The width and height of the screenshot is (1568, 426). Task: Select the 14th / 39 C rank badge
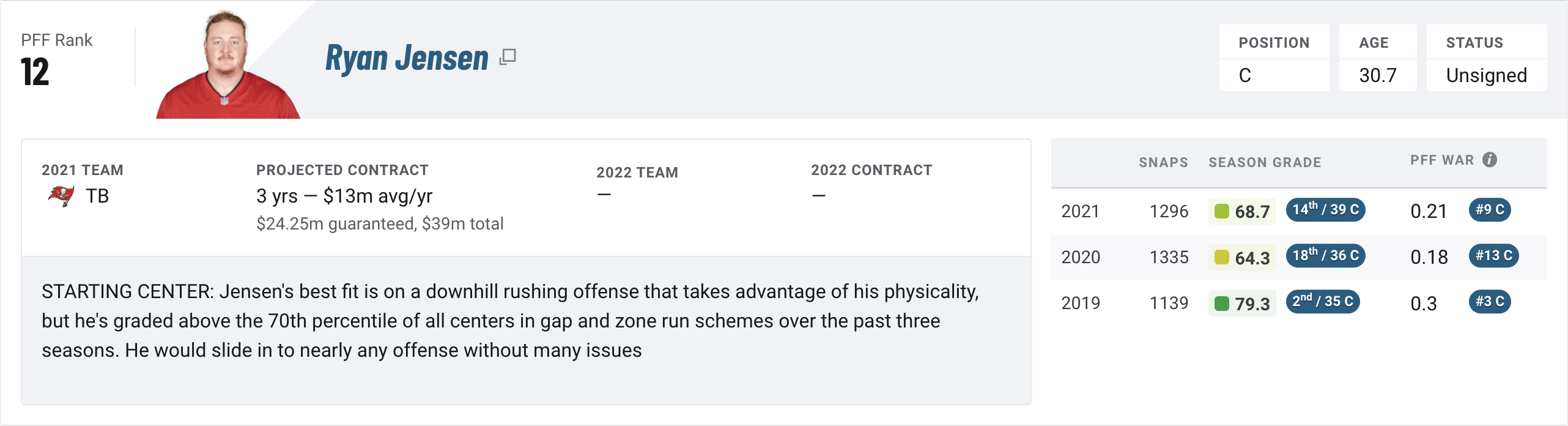tap(1325, 209)
